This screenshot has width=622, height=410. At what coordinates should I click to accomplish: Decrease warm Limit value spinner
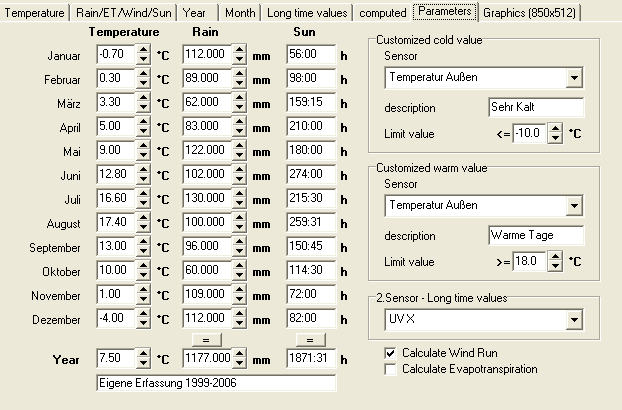tap(557, 267)
